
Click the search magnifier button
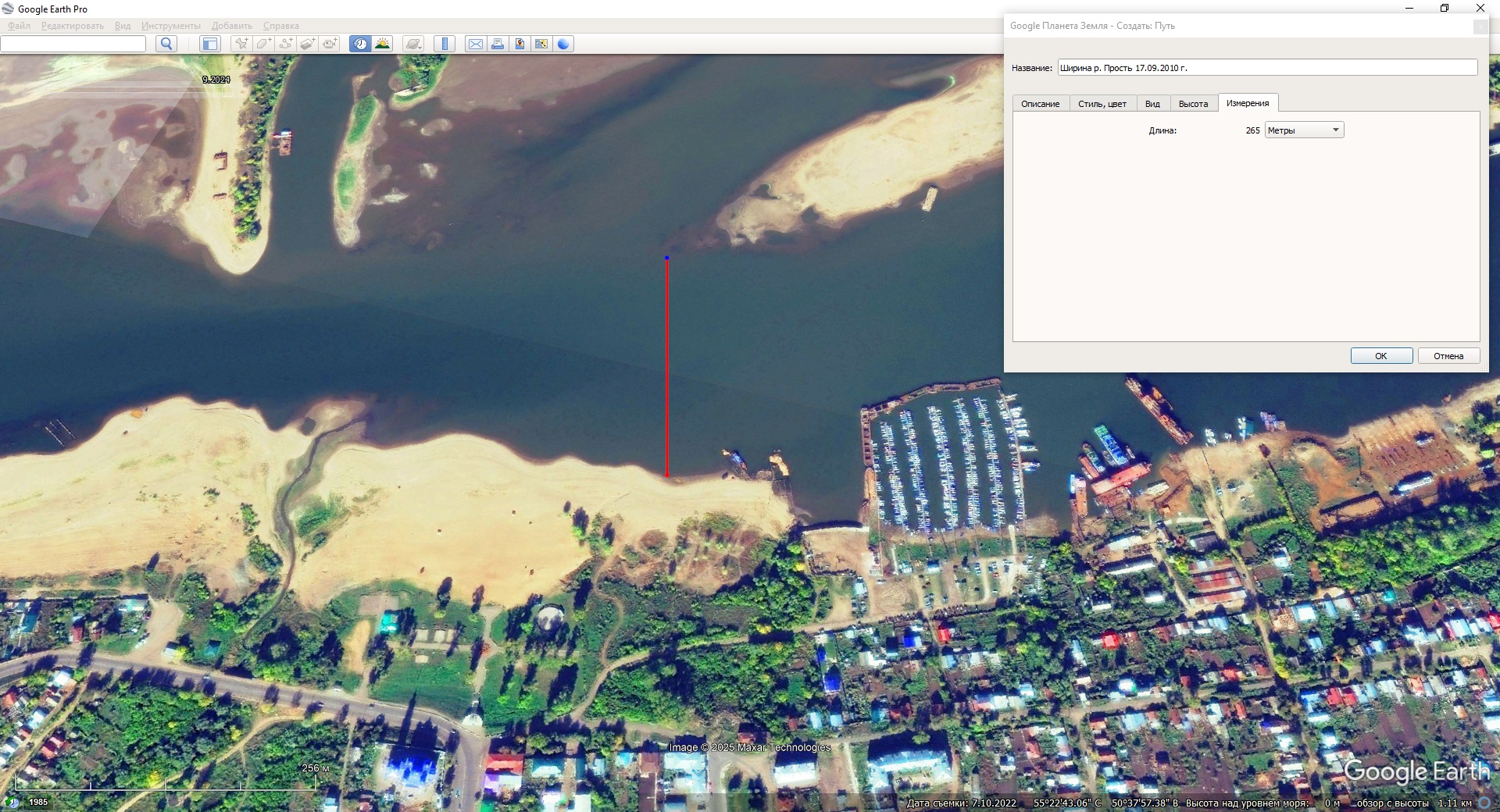coord(166,44)
